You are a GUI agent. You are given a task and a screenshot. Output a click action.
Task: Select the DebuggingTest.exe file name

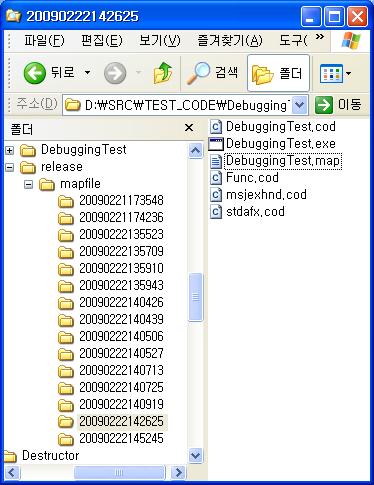point(281,144)
